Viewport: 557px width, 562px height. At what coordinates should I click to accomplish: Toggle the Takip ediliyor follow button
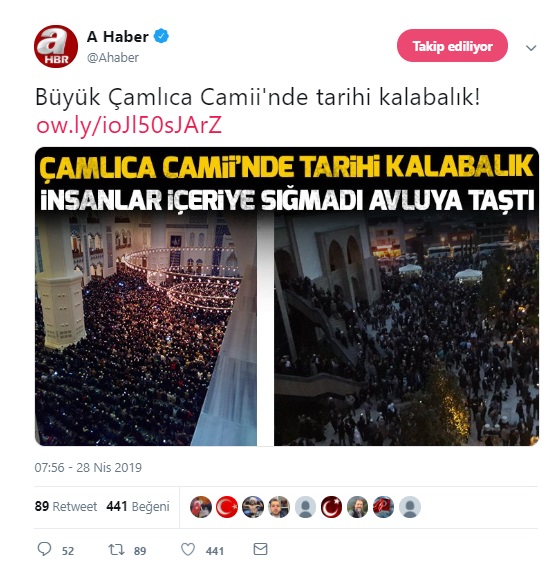[x=452, y=46]
